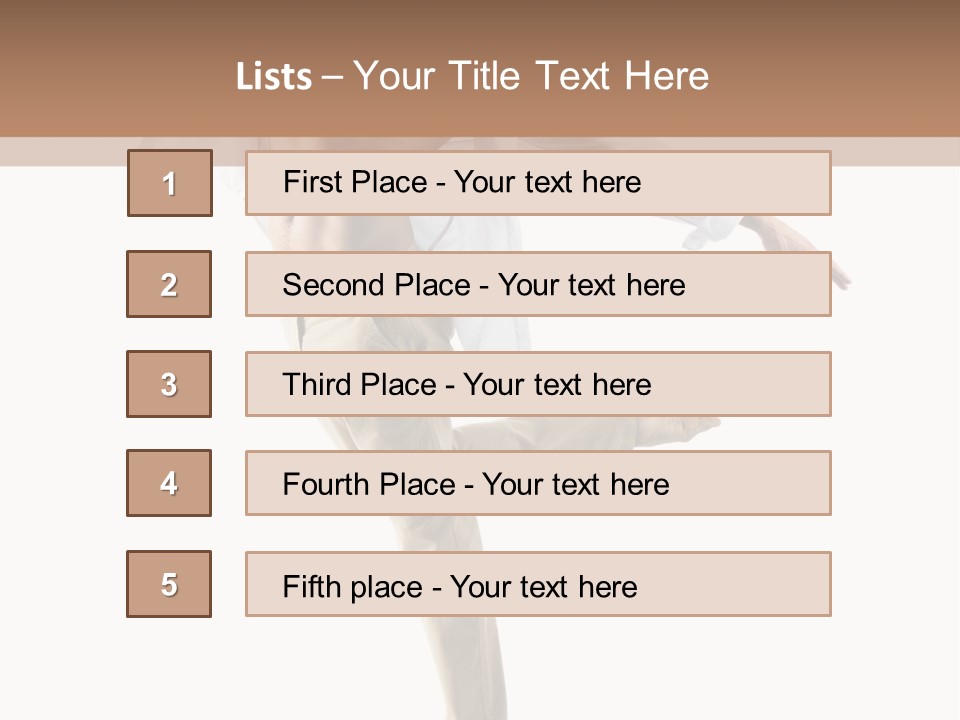Click the slide title 'Lists – Your Title Text Here'
Image resolution: width=960 pixels, height=720 pixels.
point(473,76)
